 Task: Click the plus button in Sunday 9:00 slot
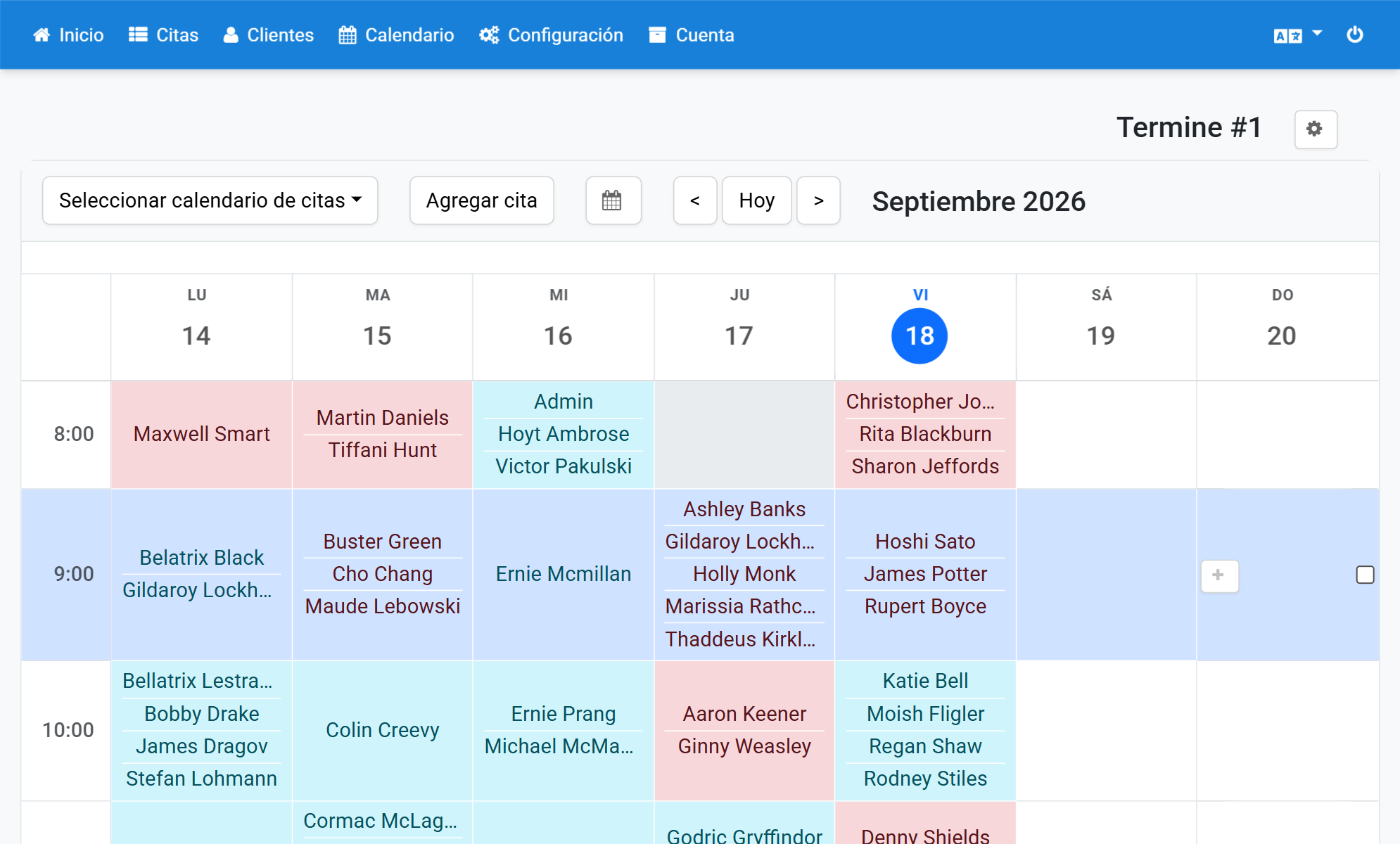click(1219, 575)
